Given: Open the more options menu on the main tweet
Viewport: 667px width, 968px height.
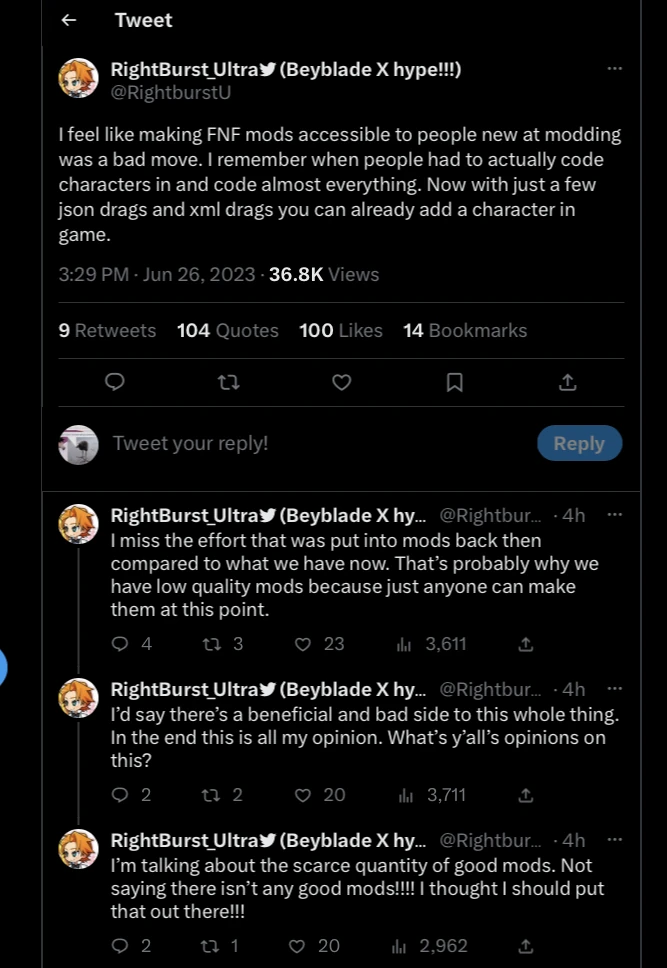Looking at the screenshot, I should [615, 68].
